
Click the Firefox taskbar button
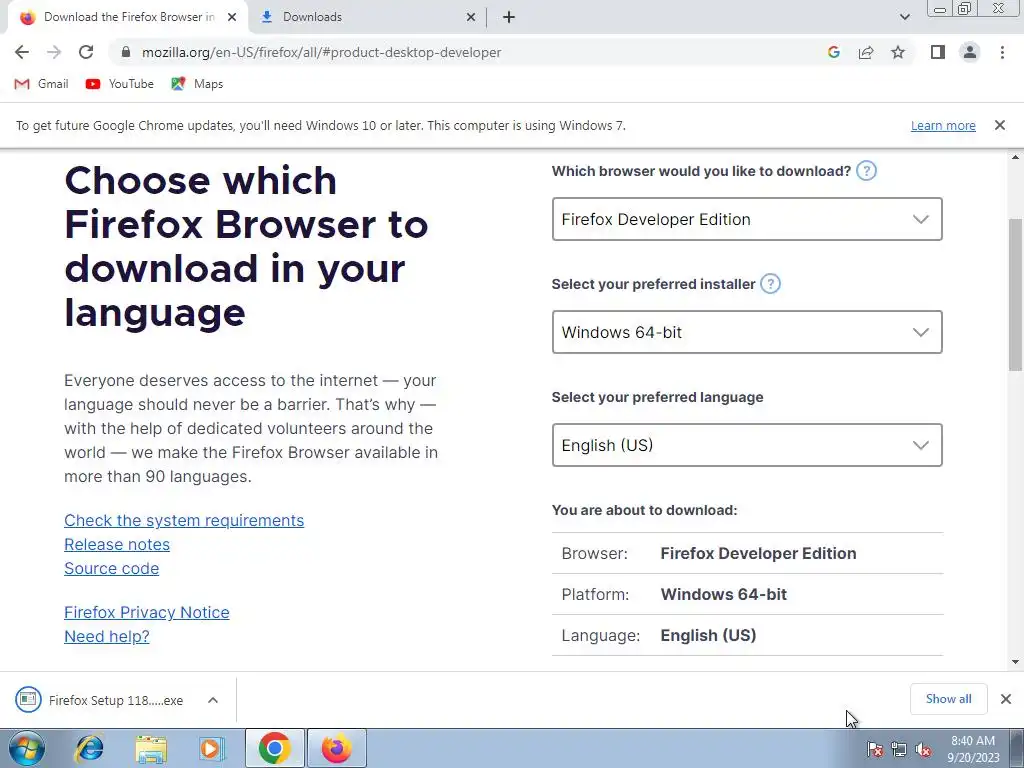[x=336, y=748]
